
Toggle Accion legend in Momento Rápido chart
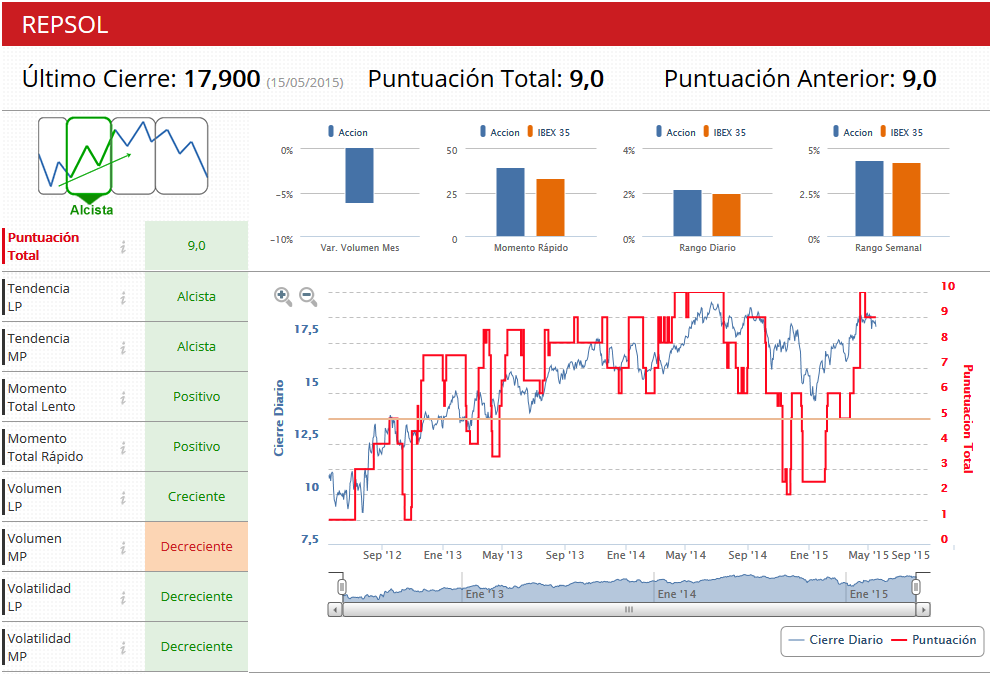coord(500,132)
